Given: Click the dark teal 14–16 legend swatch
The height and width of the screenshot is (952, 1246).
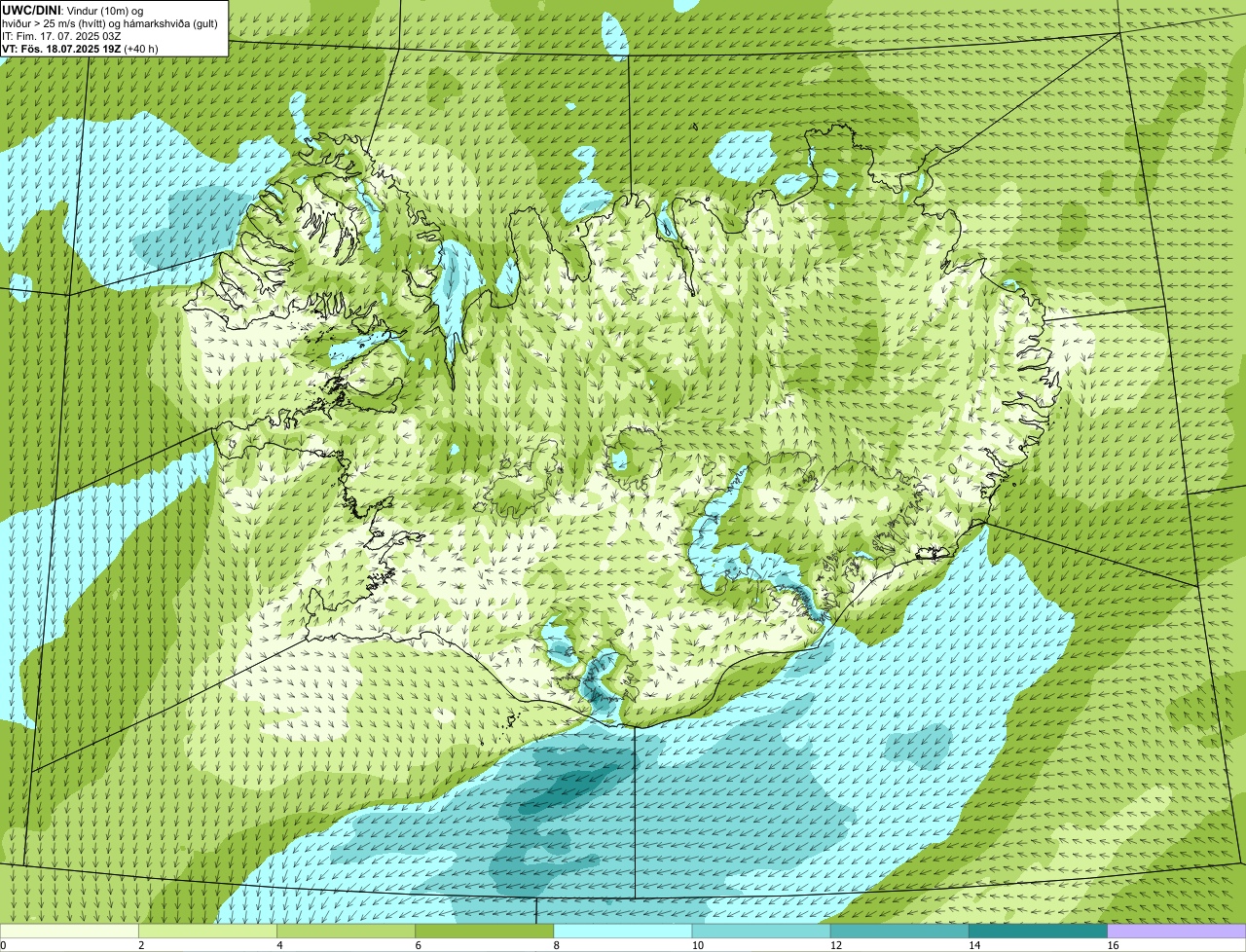Looking at the screenshot, I should point(1039,932).
